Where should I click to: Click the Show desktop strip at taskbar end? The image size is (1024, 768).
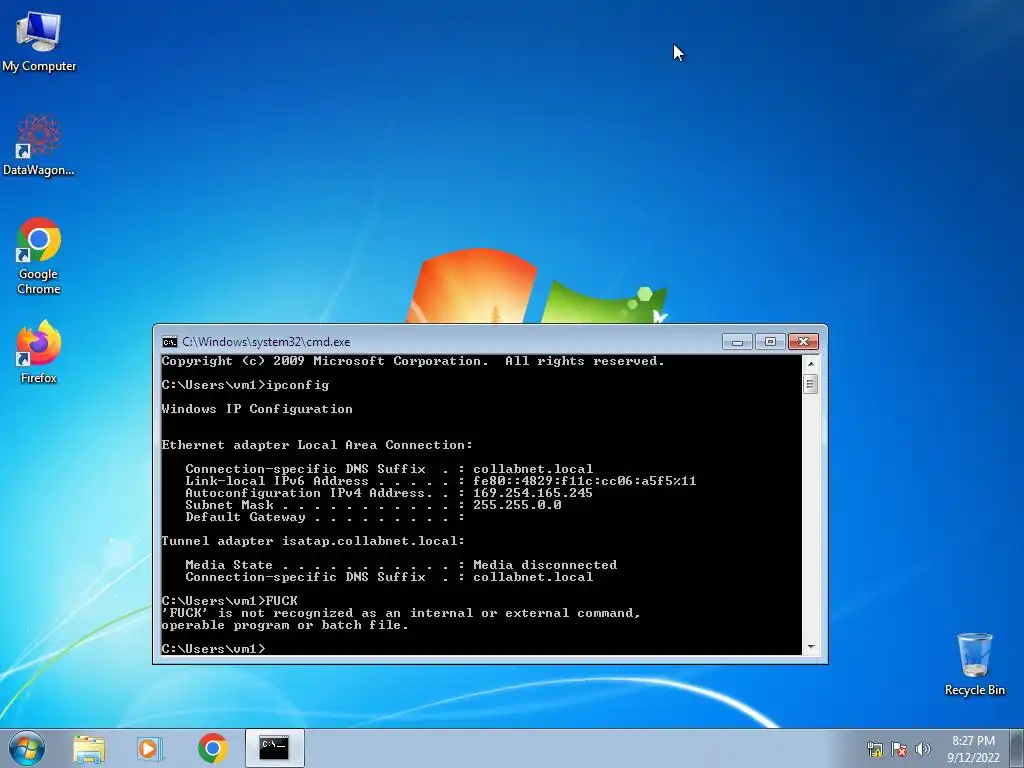click(1018, 748)
